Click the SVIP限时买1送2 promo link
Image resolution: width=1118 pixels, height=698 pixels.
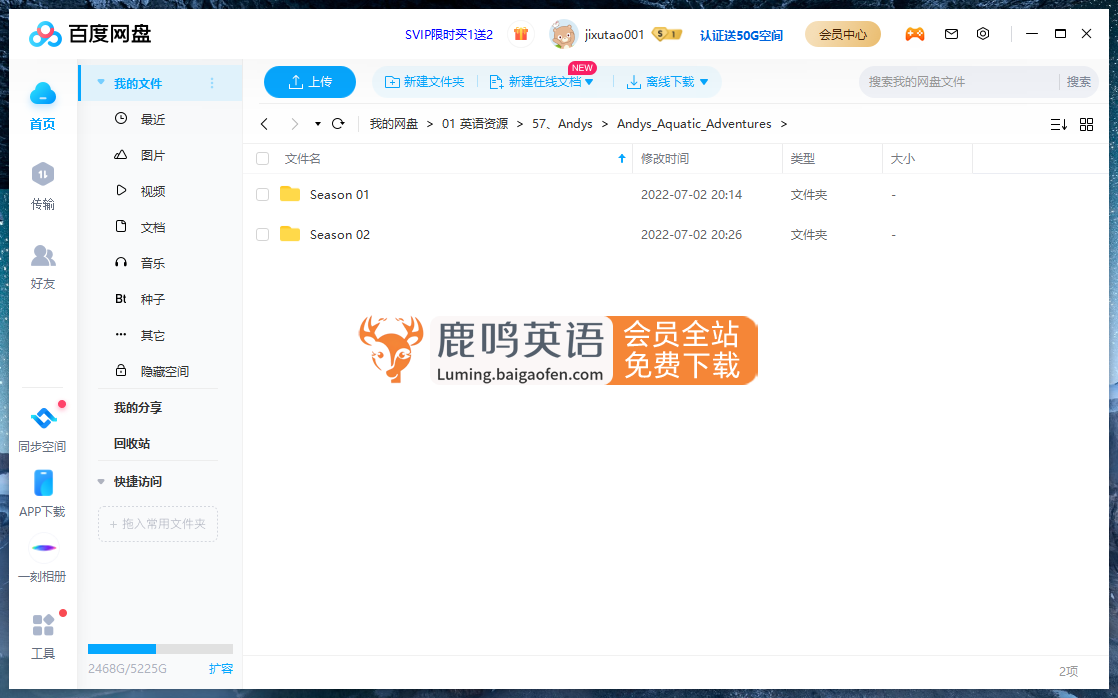(448, 34)
